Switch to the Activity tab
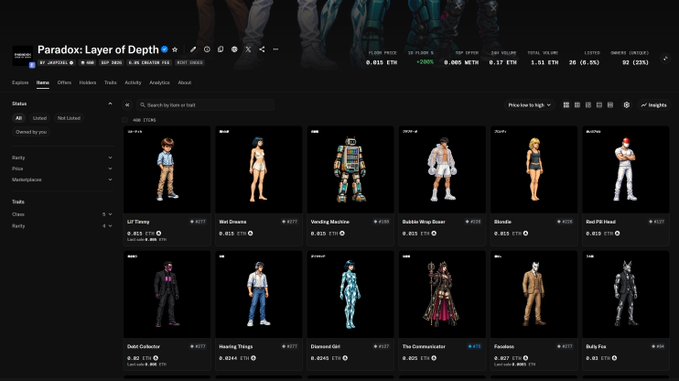 tap(133, 82)
